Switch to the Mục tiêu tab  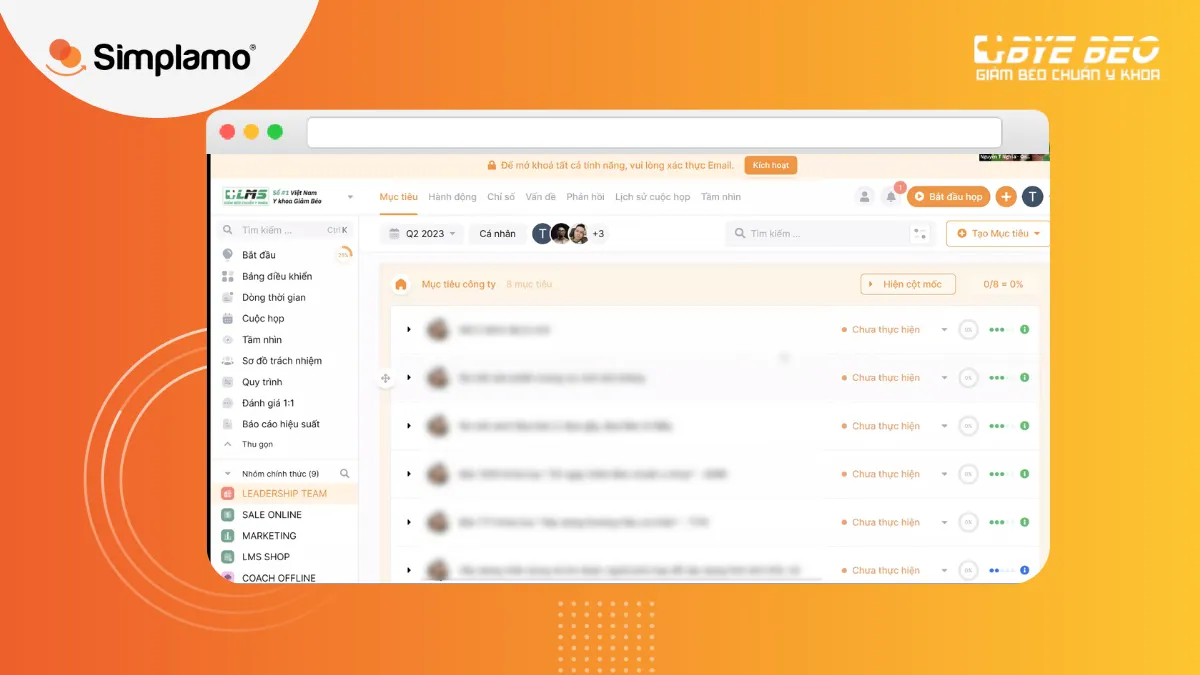[398, 197]
